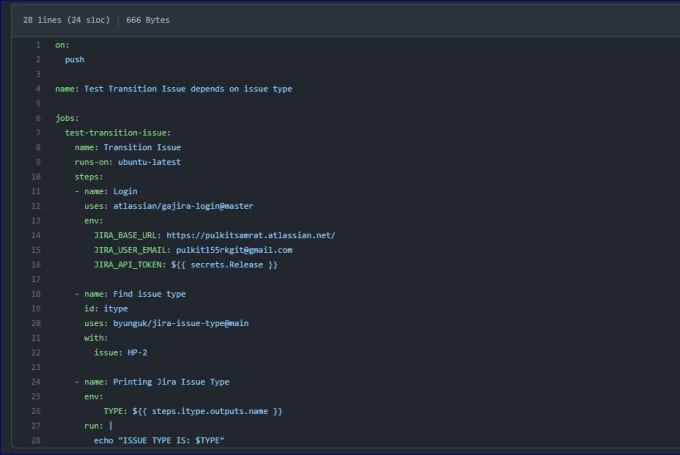
Task: Click 'atlassian/gajira-login@master' action reference
Action: tap(183, 206)
